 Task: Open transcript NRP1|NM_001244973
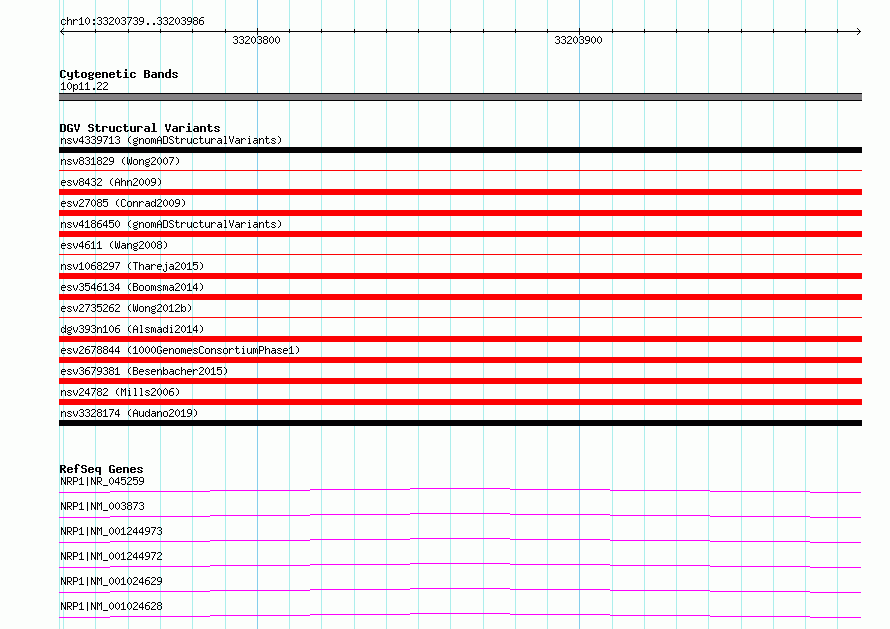coord(111,531)
